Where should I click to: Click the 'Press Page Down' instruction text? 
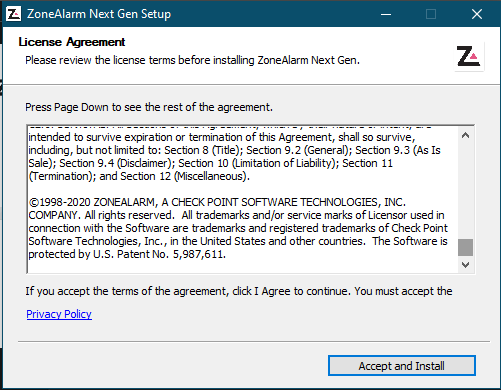pyautogui.click(x=149, y=107)
